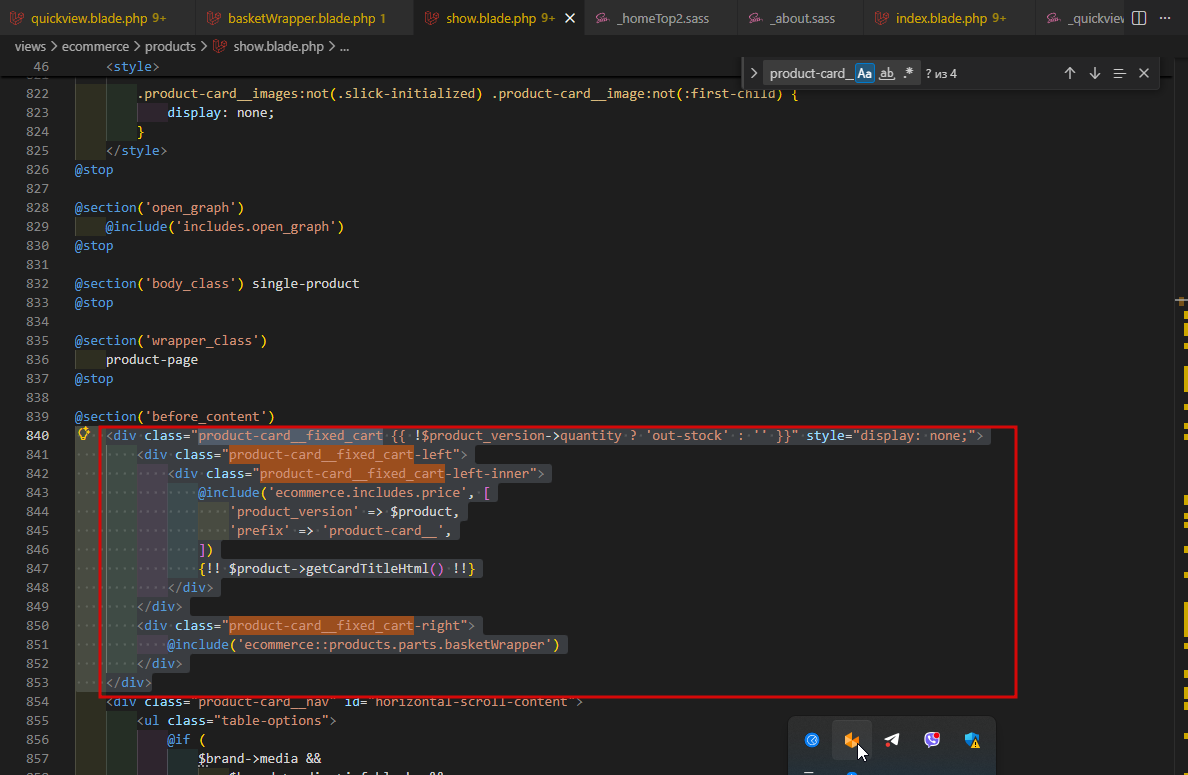
Task: Expand the replace field chevron
Action: pos(754,73)
